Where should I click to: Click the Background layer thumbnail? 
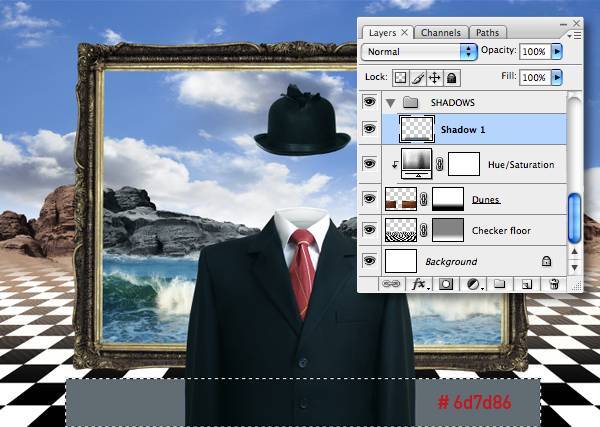click(401, 261)
